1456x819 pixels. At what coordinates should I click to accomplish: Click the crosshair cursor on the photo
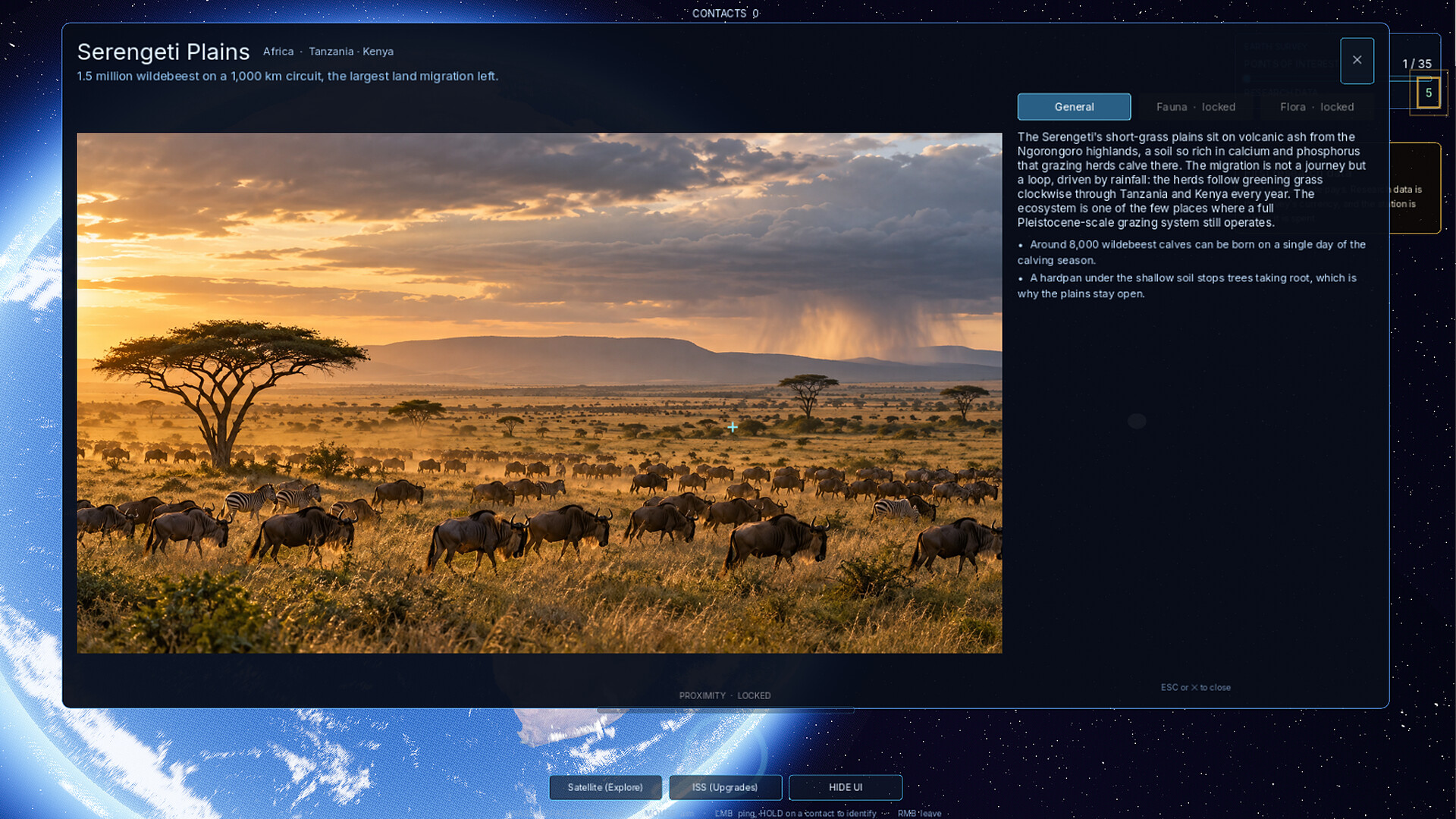pyautogui.click(x=733, y=427)
